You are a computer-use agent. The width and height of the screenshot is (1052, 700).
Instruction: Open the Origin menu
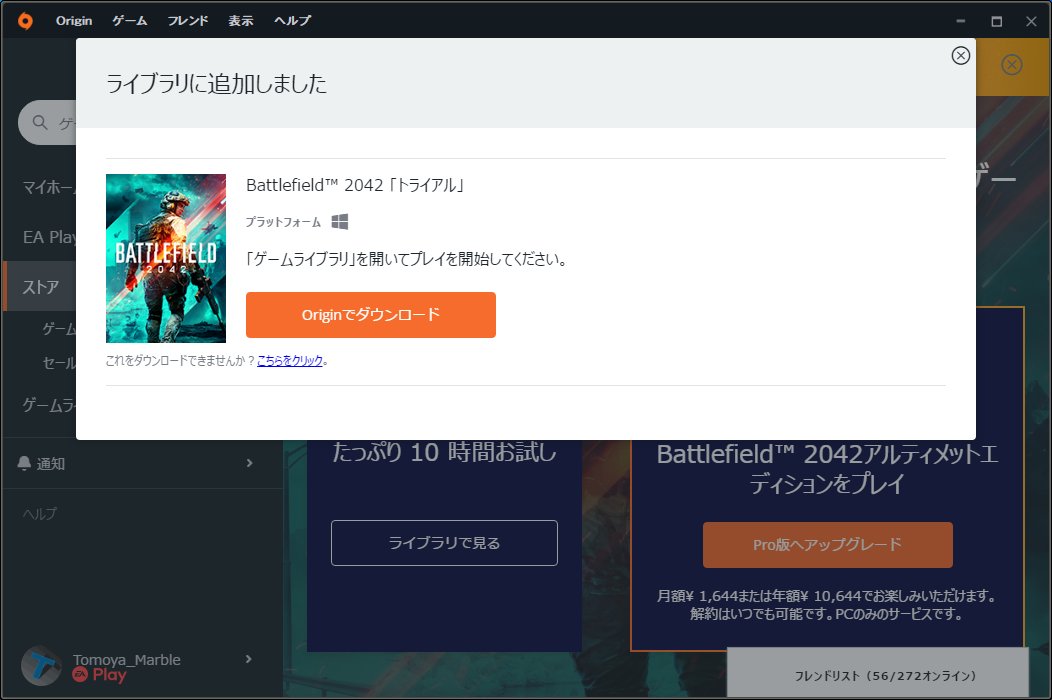pyautogui.click(x=73, y=20)
